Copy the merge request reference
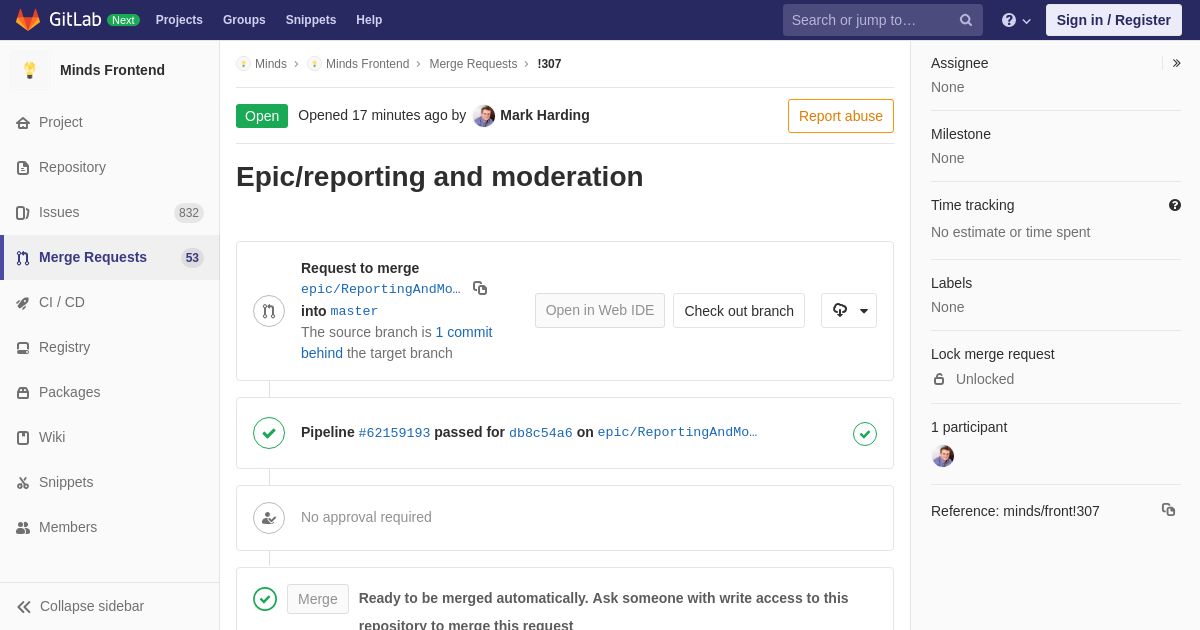The width and height of the screenshot is (1200, 630). tap(1168, 510)
